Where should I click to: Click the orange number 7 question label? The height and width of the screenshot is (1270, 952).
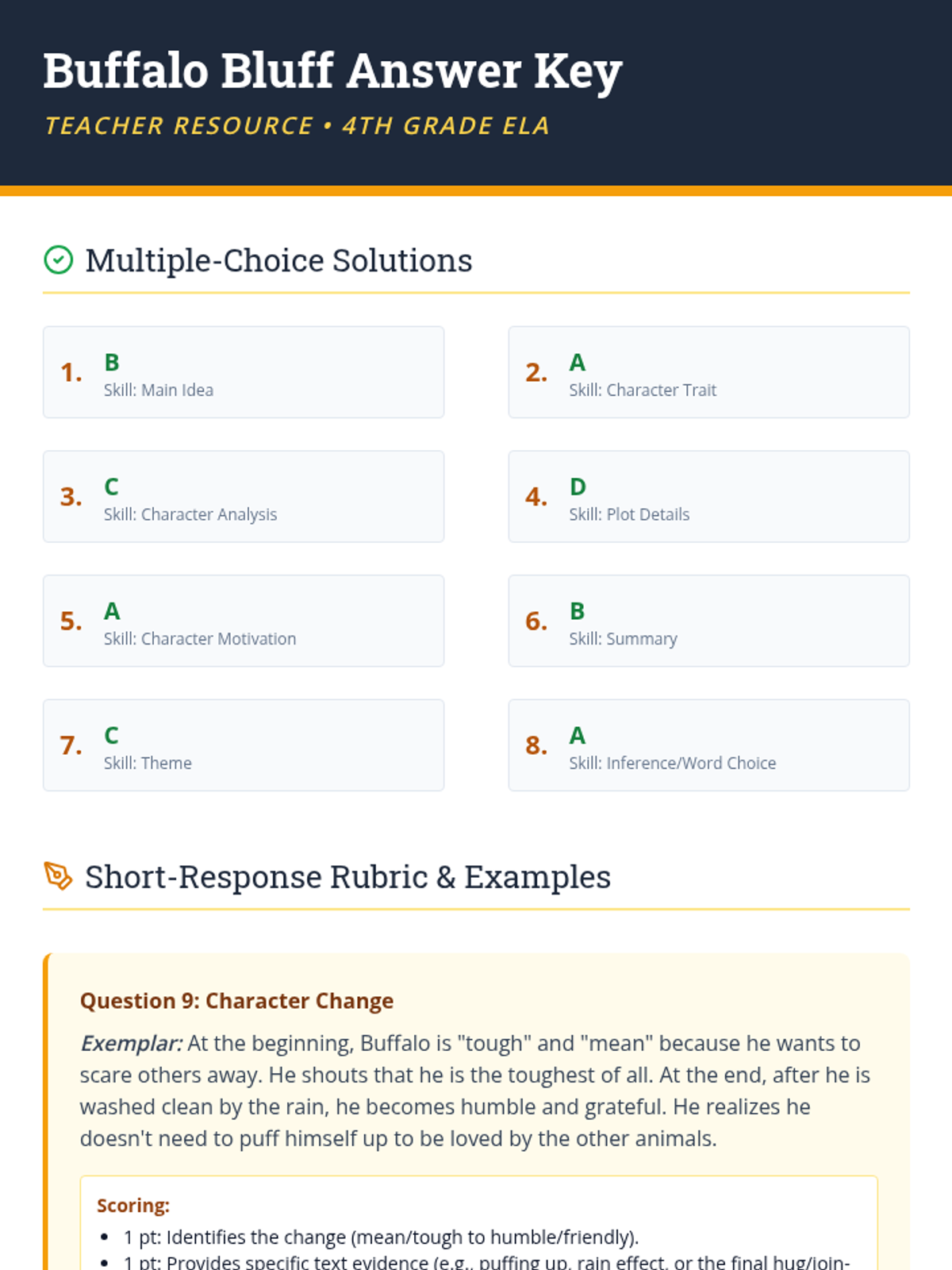pos(71,745)
